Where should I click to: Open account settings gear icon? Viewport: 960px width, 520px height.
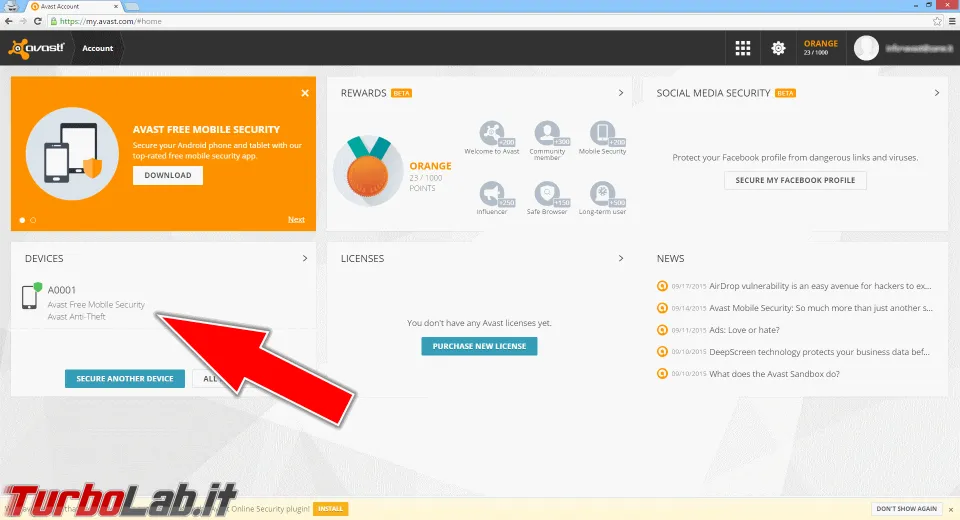[778, 48]
